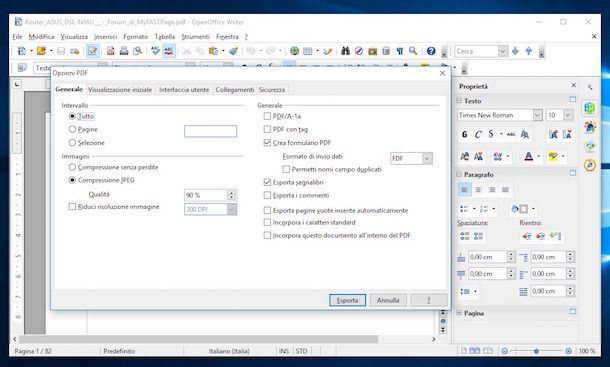Open Cerca search field dropdown arrow
610x367 pixels.
[503, 51]
